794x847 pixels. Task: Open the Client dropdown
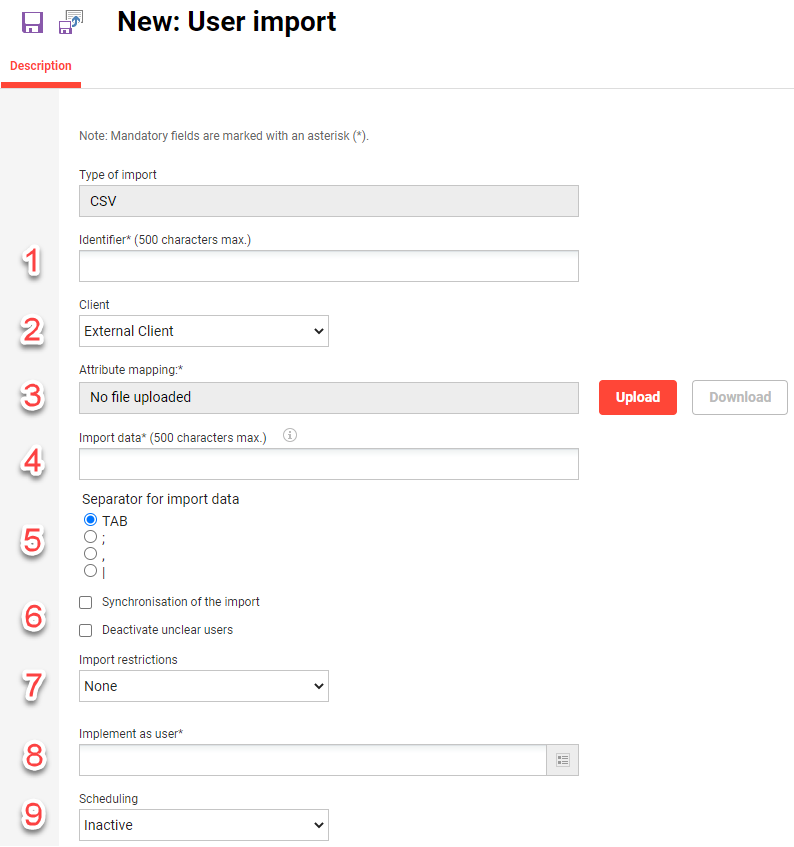click(x=204, y=330)
